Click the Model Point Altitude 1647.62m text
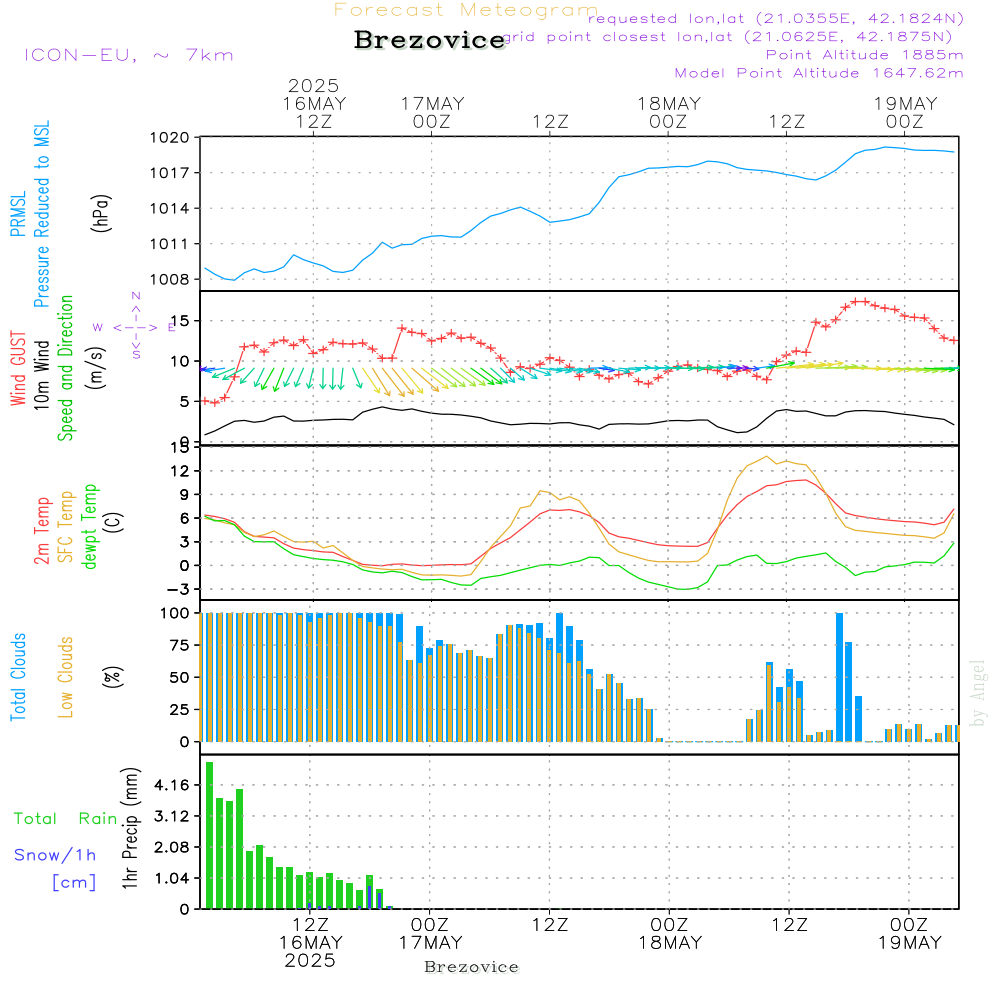 pos(819,73)
